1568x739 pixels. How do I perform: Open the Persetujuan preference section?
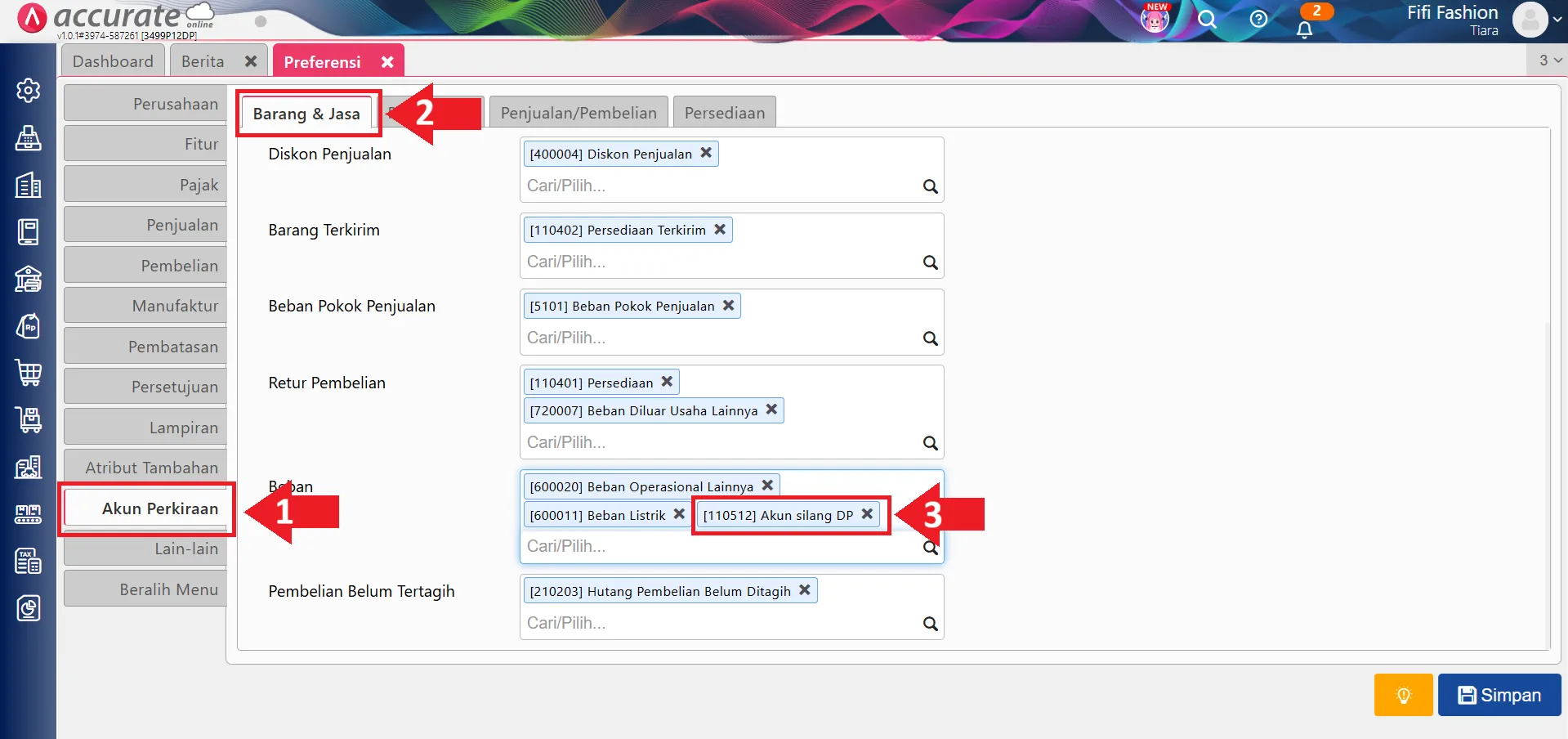145,387
